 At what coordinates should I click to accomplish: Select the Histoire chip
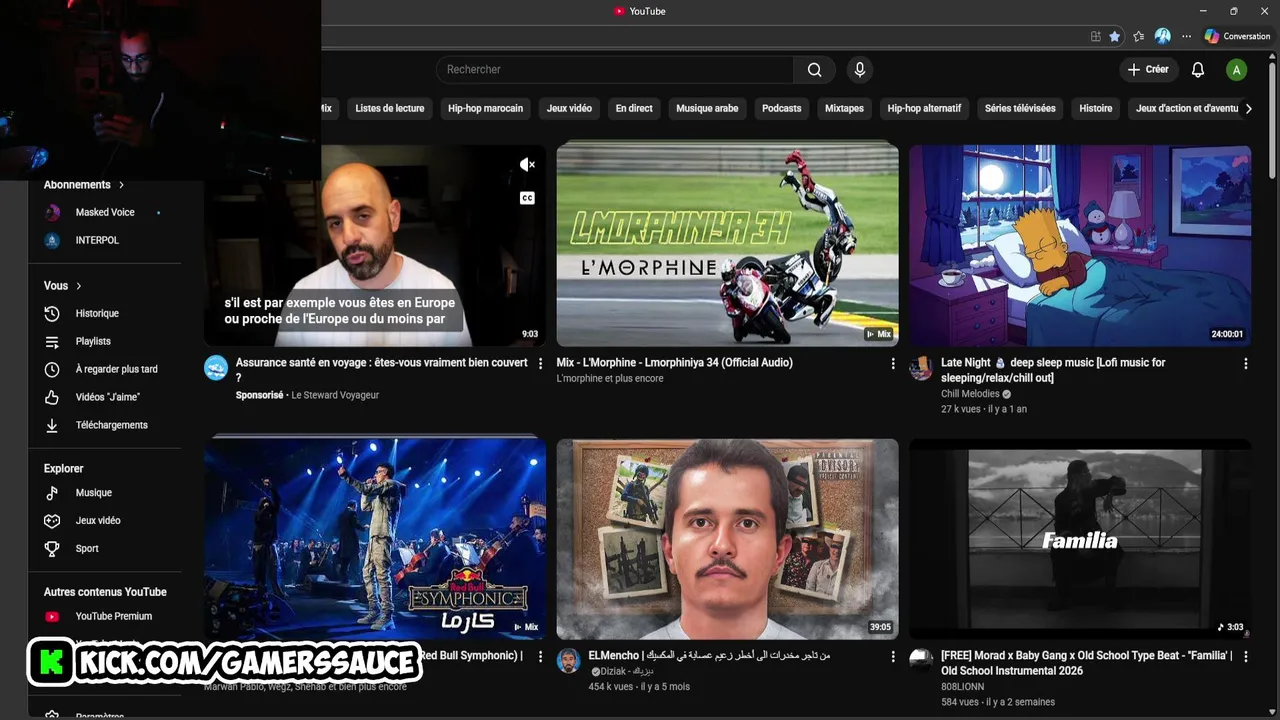point(1095,108)
